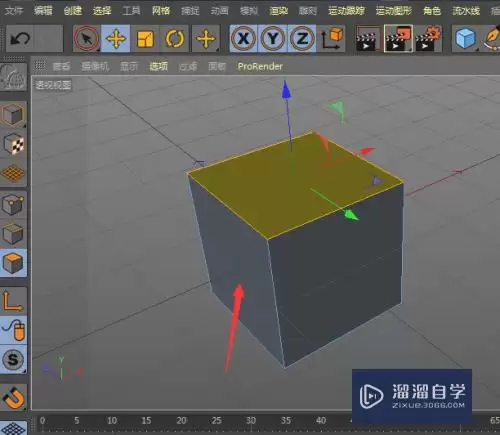Open the 创建 menu

tap(72, 11)
